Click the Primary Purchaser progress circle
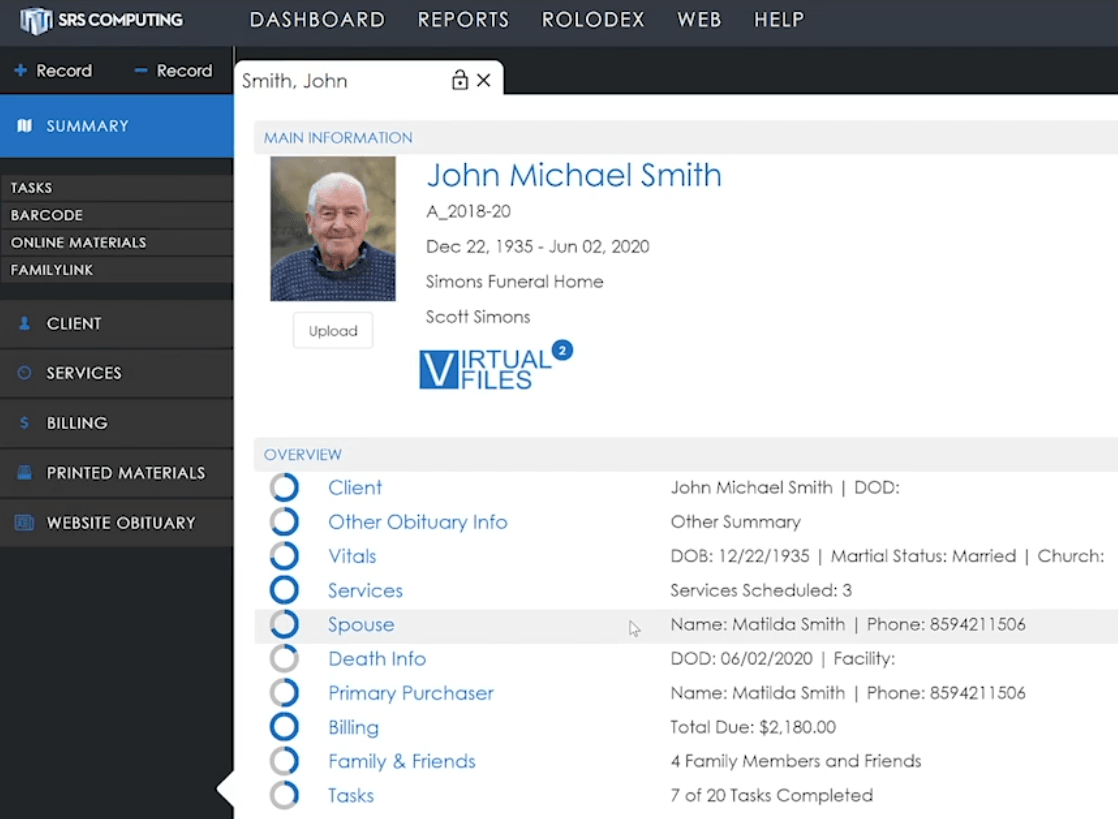The image size is (1118, 819). [x=284, y=693]
